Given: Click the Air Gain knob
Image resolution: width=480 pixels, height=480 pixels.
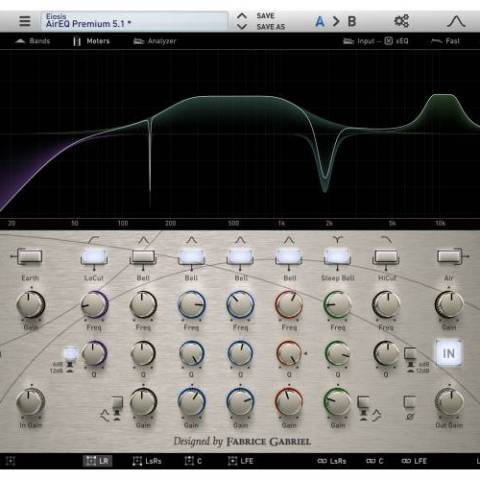Looking at the screenshot, I should [x=449, y=305].
